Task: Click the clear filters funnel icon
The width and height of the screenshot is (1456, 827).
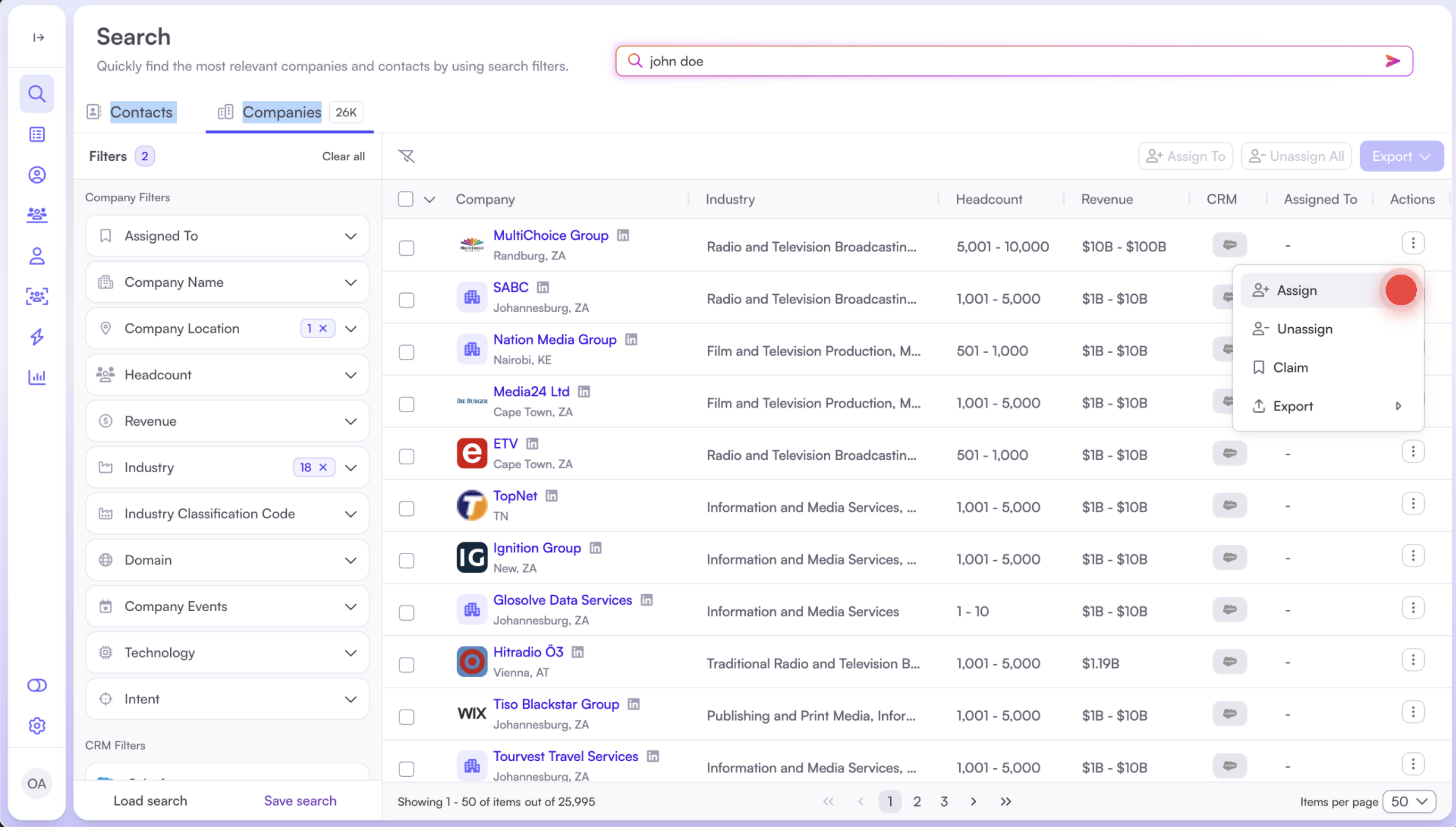Action: [x=406, y=156]
